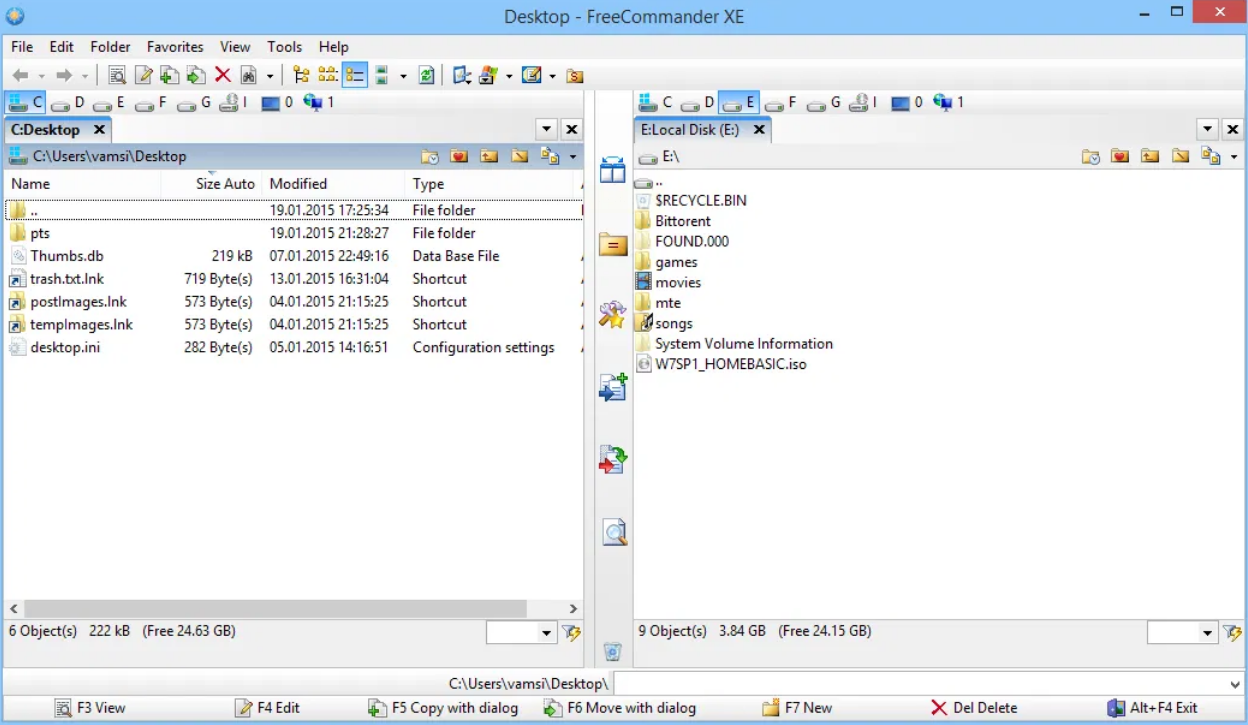Viewport: 1248px width, 725px height.
Task: Click the binoculars Search toolbar icon
Action: point(249,75)
